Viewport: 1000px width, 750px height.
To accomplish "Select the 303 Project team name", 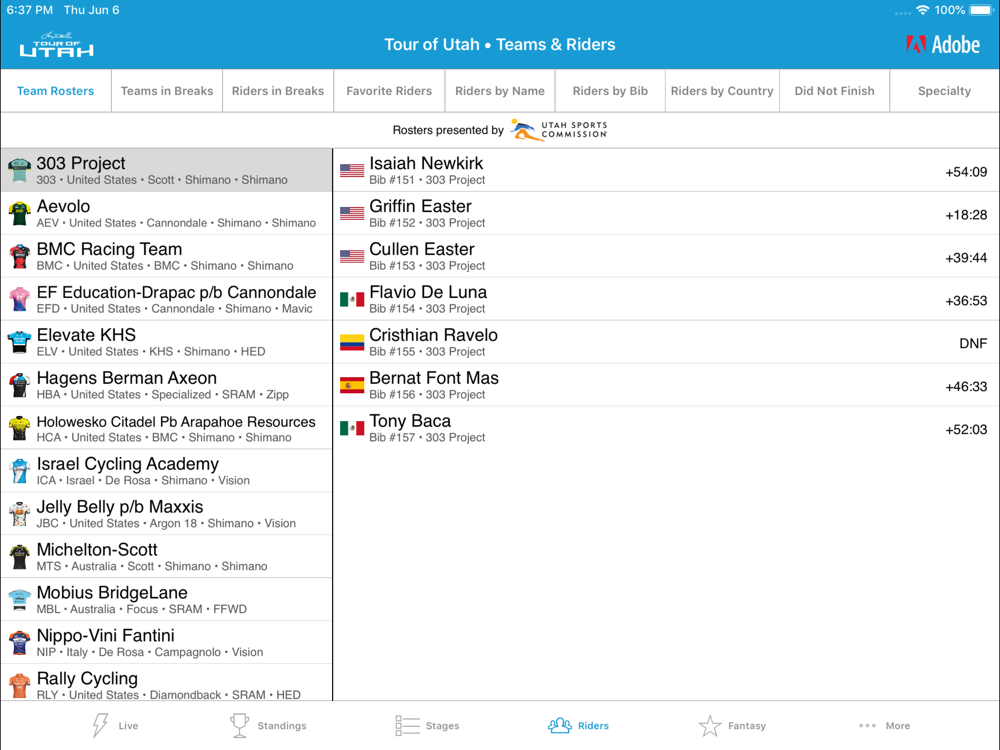I will (81, 163).
